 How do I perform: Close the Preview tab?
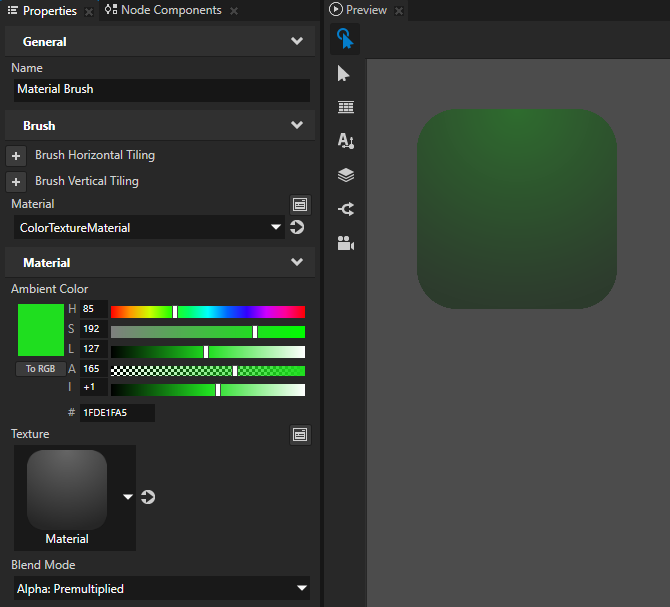pos(399,11)
